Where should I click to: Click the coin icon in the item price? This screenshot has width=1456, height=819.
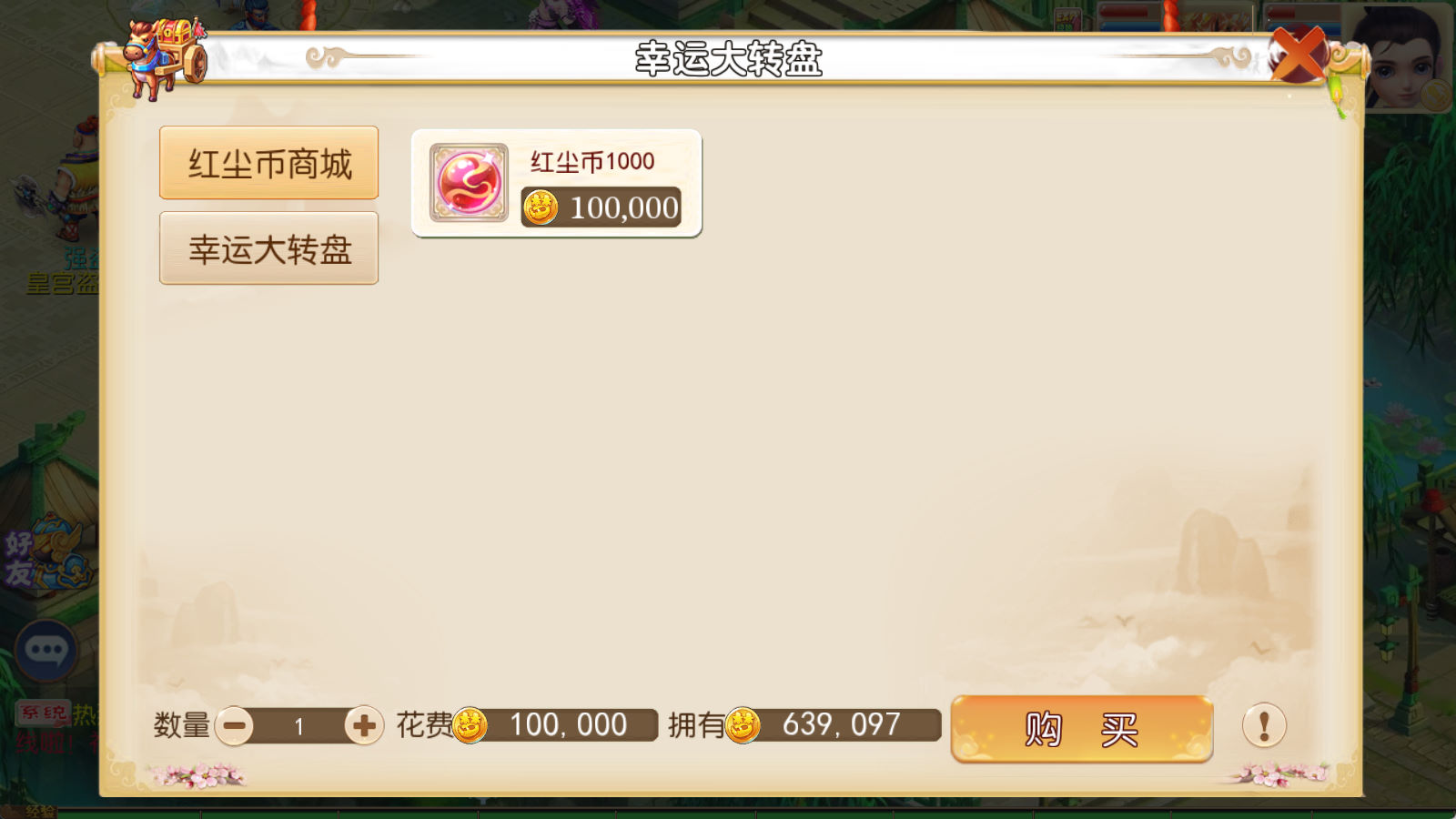[540, 207]
